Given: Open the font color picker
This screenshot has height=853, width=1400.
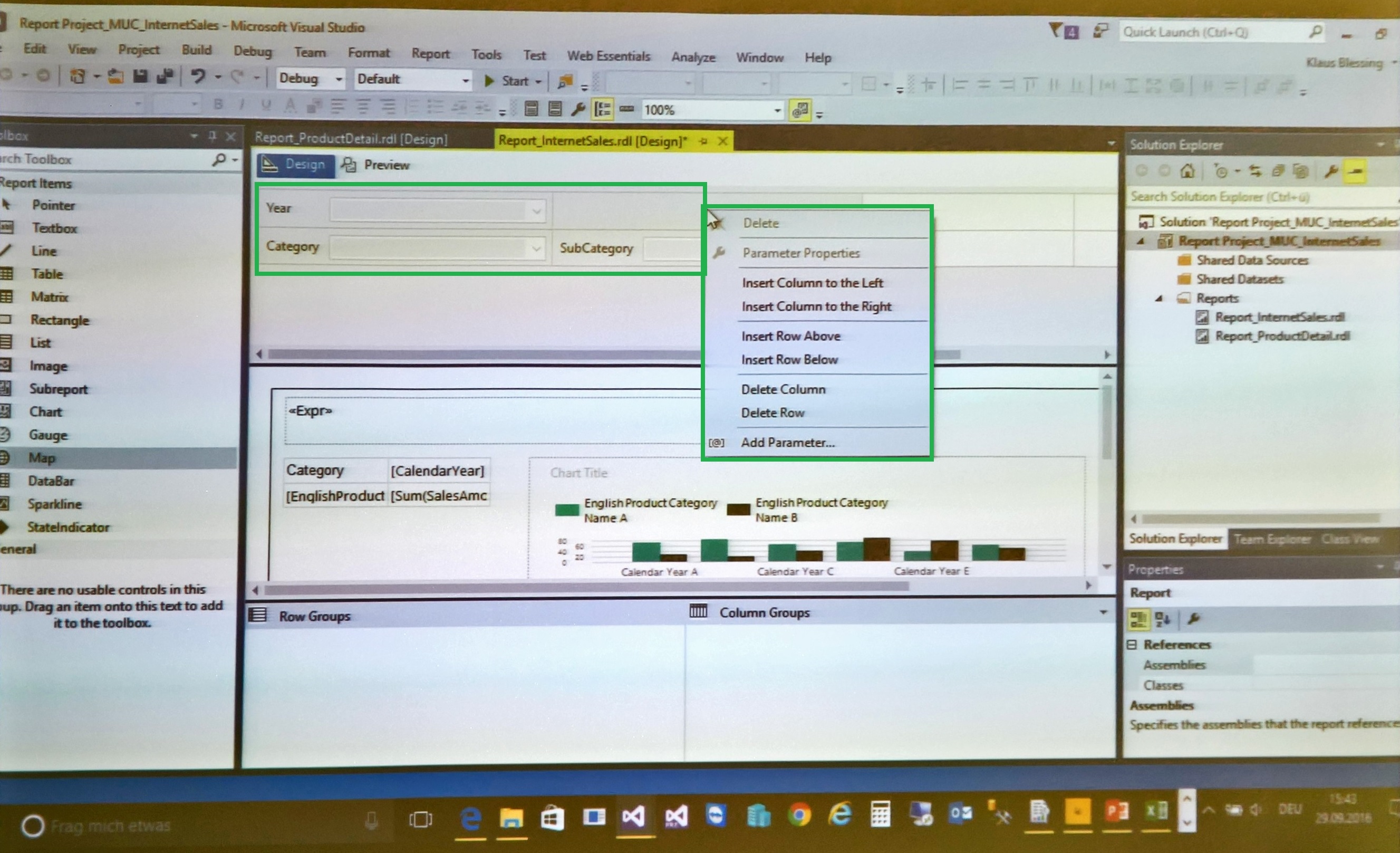Looking at the screenshot, I should click(x=291, y=106).
